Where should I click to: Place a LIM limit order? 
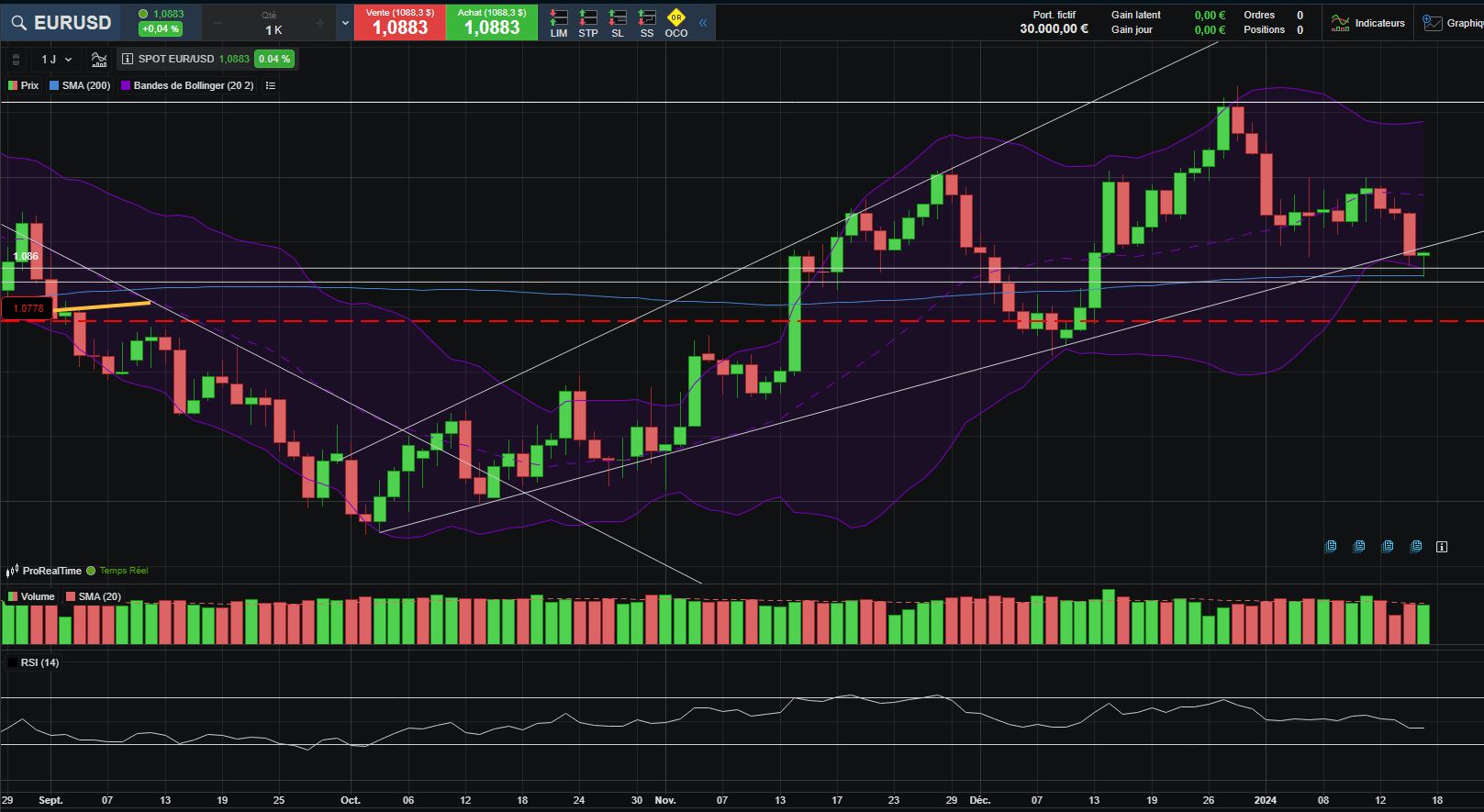pyautogui.click(x=558, y=23)
